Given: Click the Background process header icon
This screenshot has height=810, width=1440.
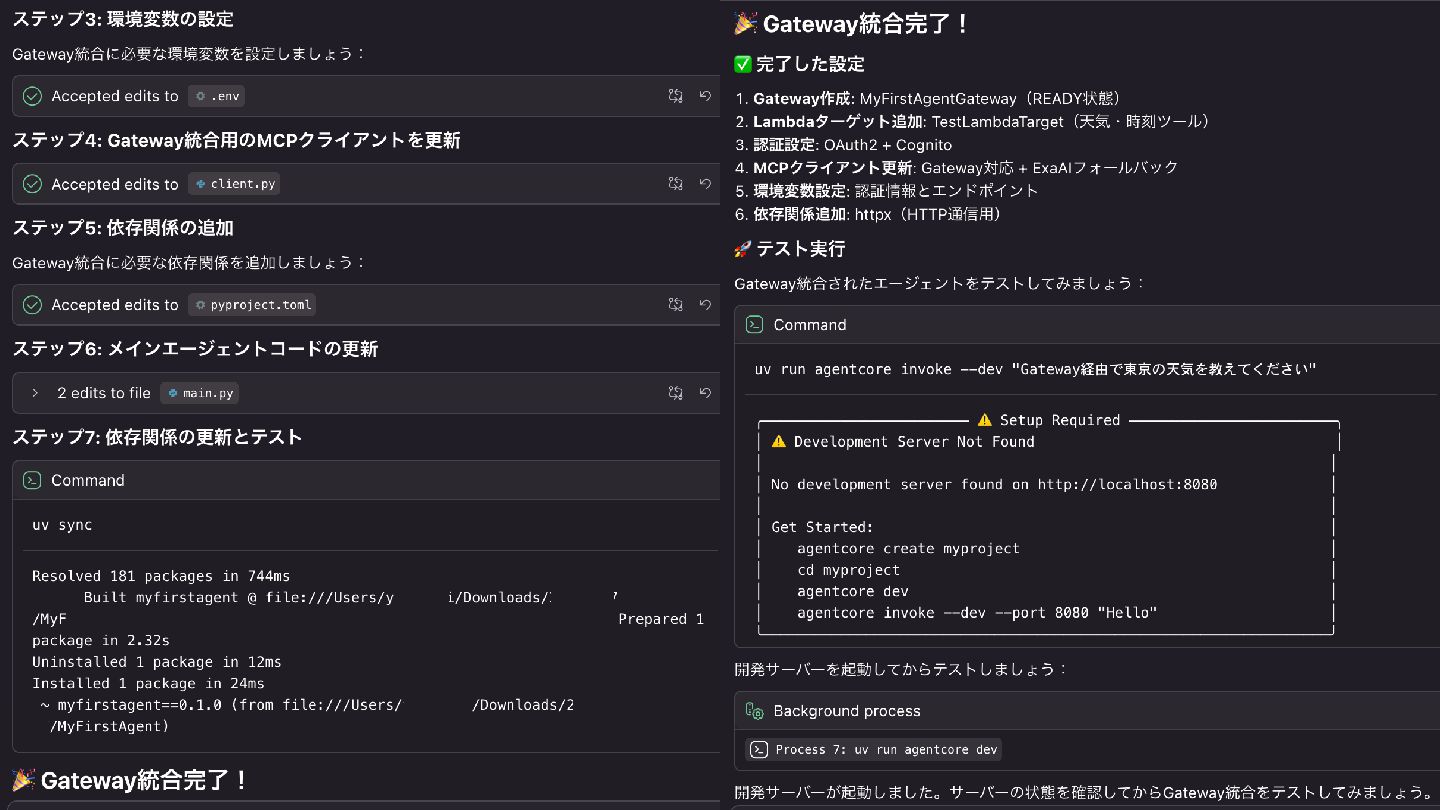Looking at the screenshot, I should [755, 711].
